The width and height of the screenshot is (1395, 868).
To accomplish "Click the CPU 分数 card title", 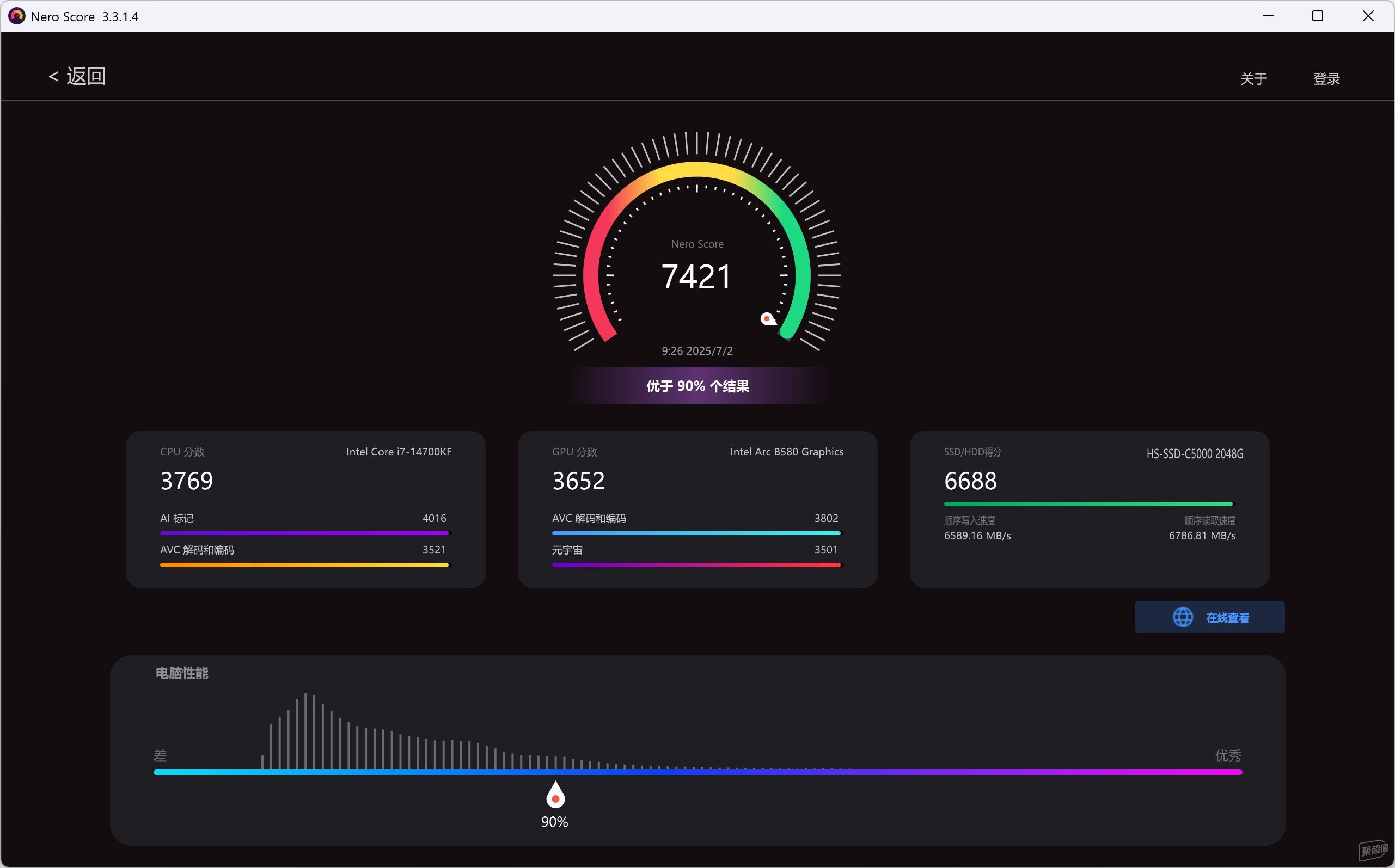I will pyautogui.click(x=182, y=452).
